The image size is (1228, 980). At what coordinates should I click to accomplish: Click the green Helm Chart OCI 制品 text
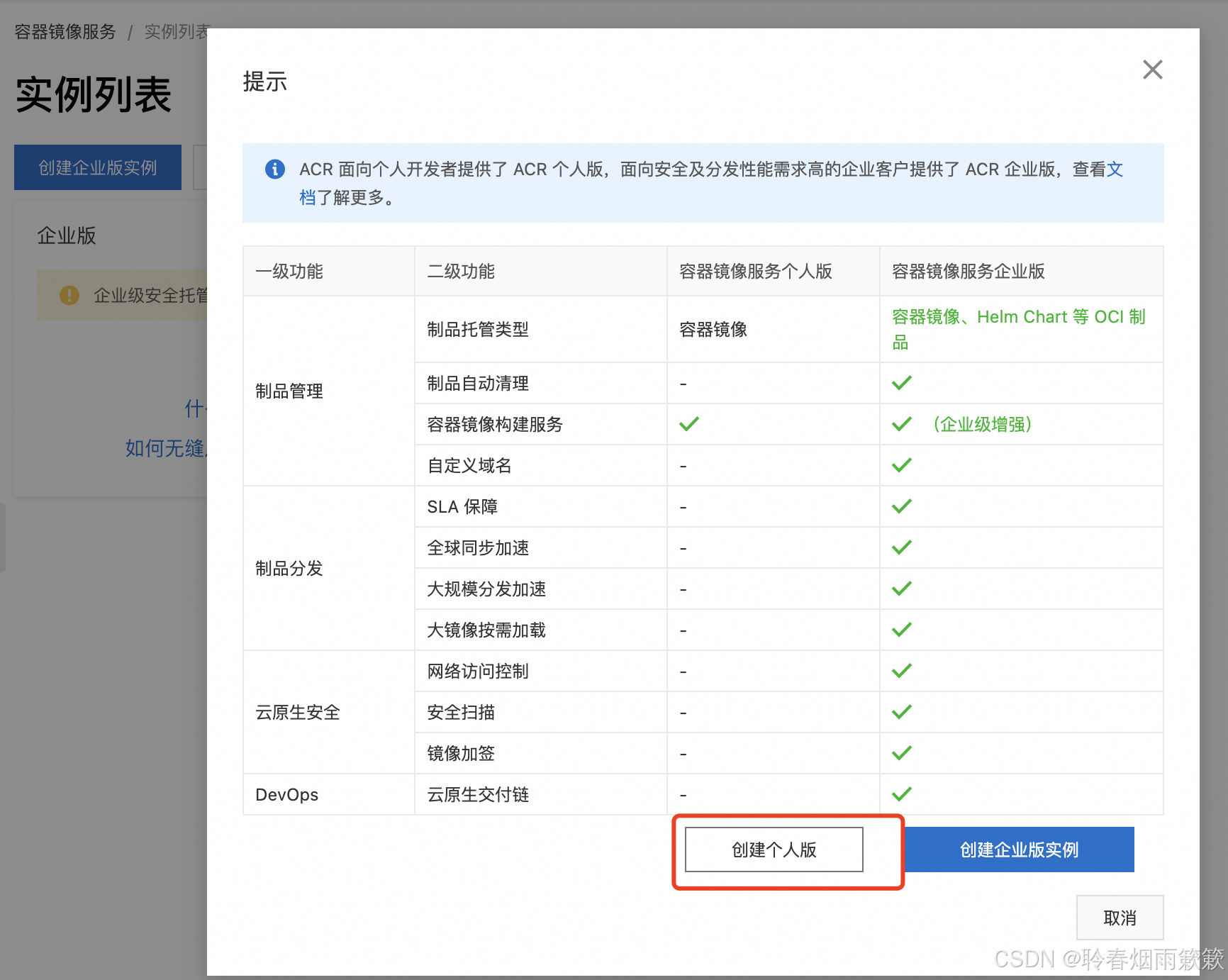(1019, 329)
